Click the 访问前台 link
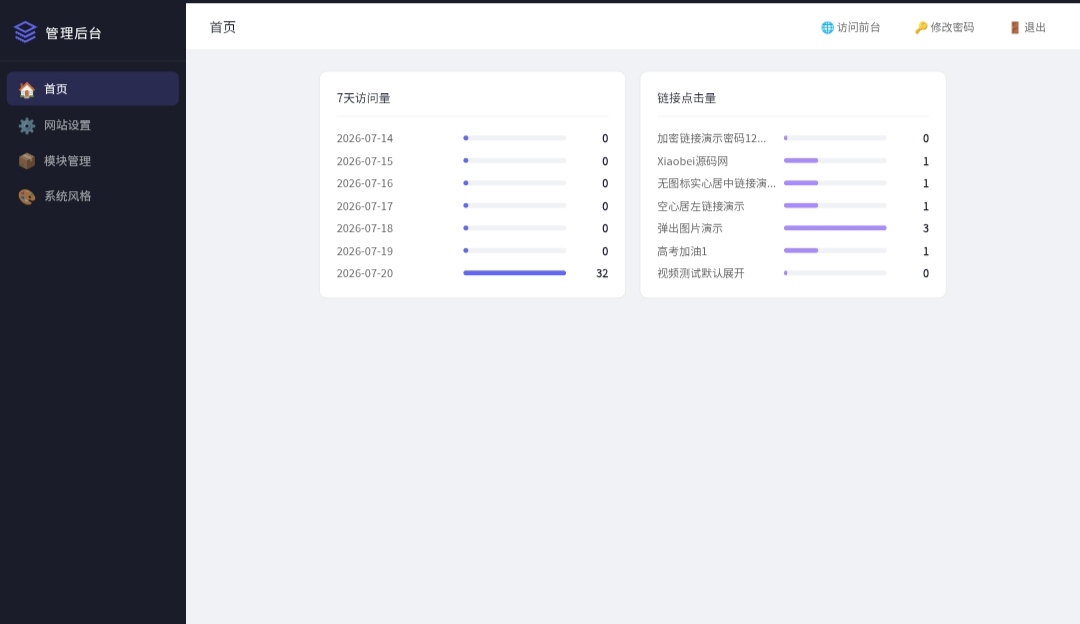Image resolution: width=1080 pixels, height=624 pixels. point(851,28)
